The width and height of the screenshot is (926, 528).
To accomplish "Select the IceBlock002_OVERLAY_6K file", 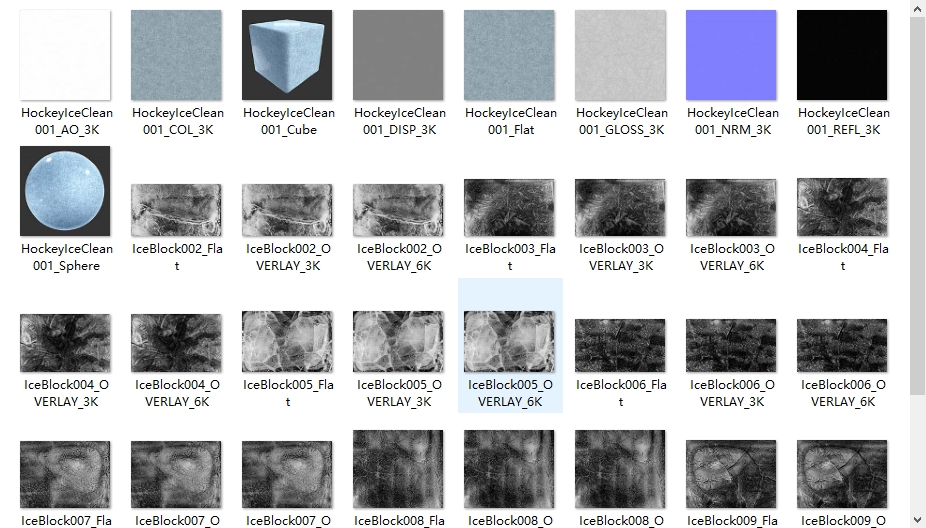I will 399,208.
